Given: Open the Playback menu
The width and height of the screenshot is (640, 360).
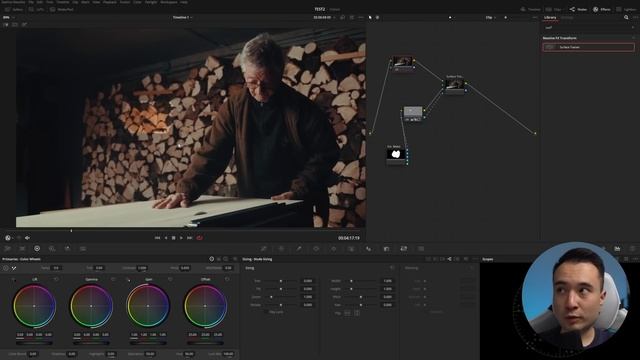Looking at the screenshot, I should pos(109,2).
